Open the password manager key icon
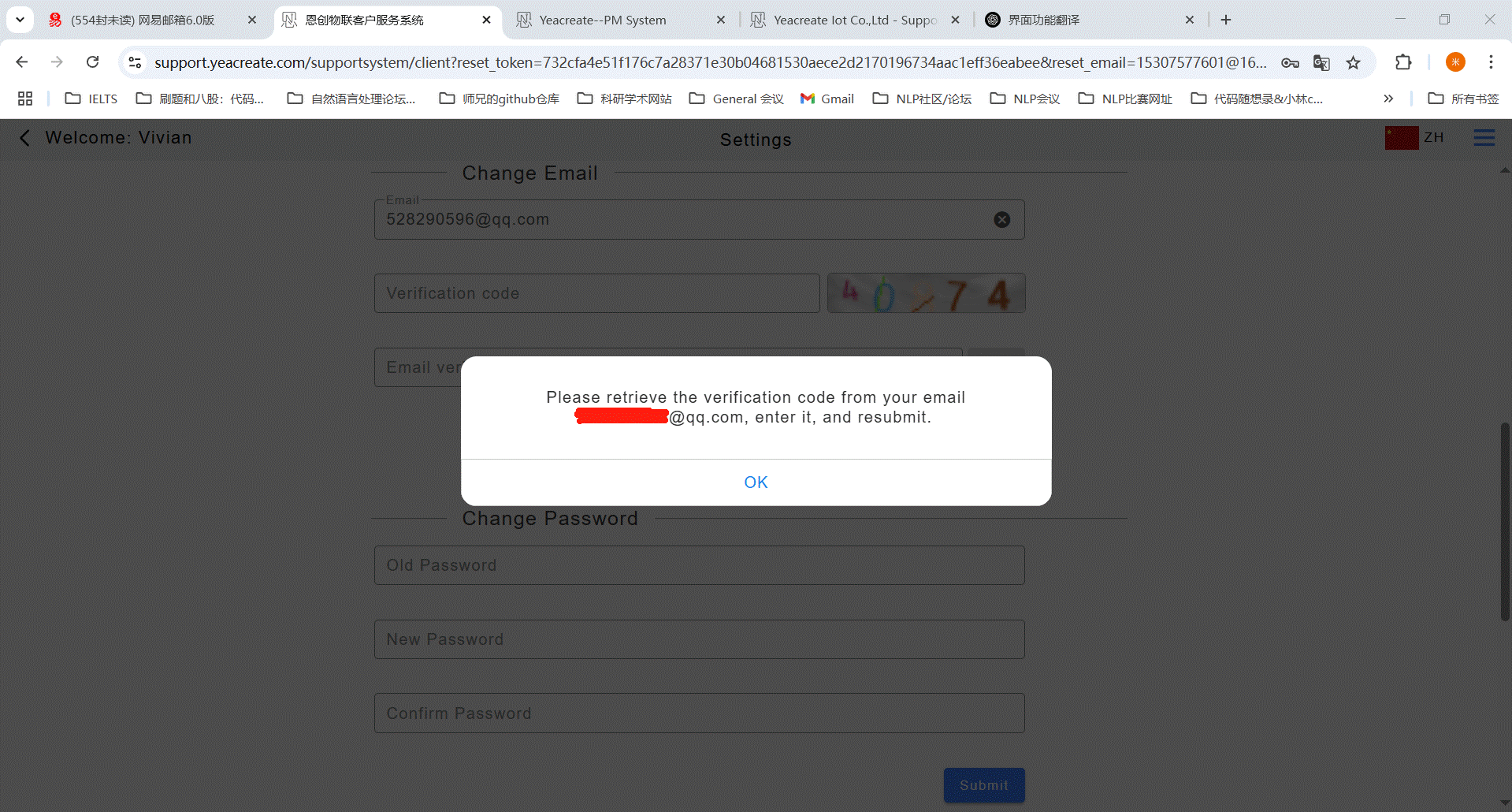The width and height of the screenshot is (1512, 812). [1290, 63]
